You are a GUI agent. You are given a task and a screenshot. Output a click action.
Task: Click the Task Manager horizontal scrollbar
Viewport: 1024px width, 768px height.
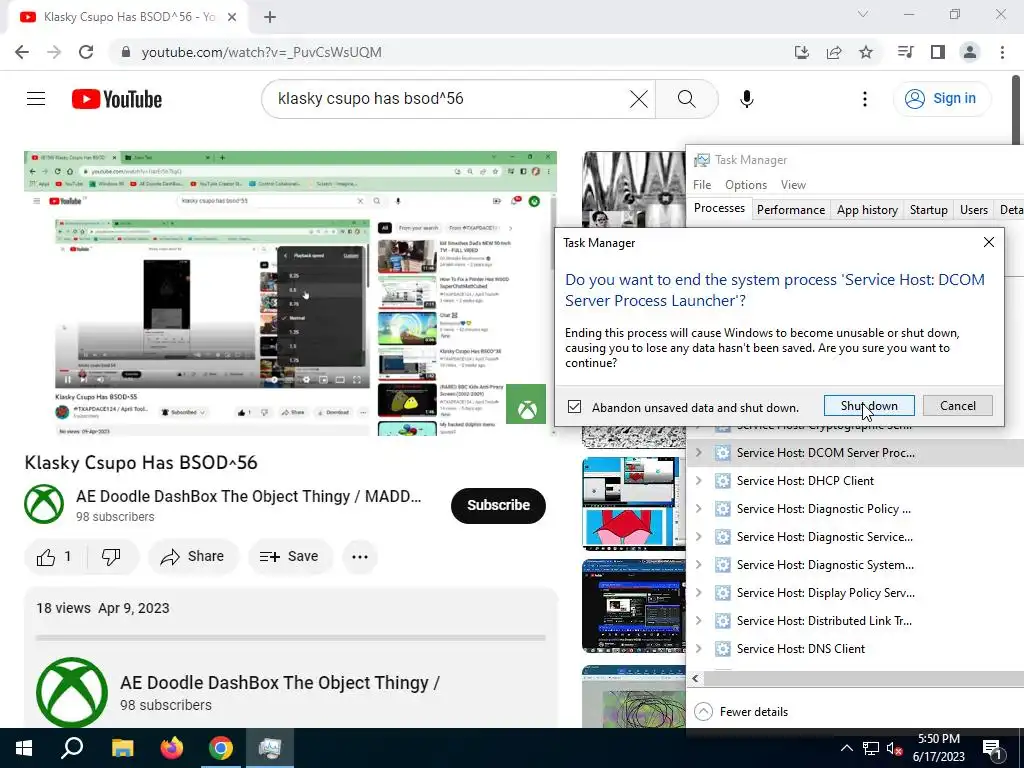862,679
